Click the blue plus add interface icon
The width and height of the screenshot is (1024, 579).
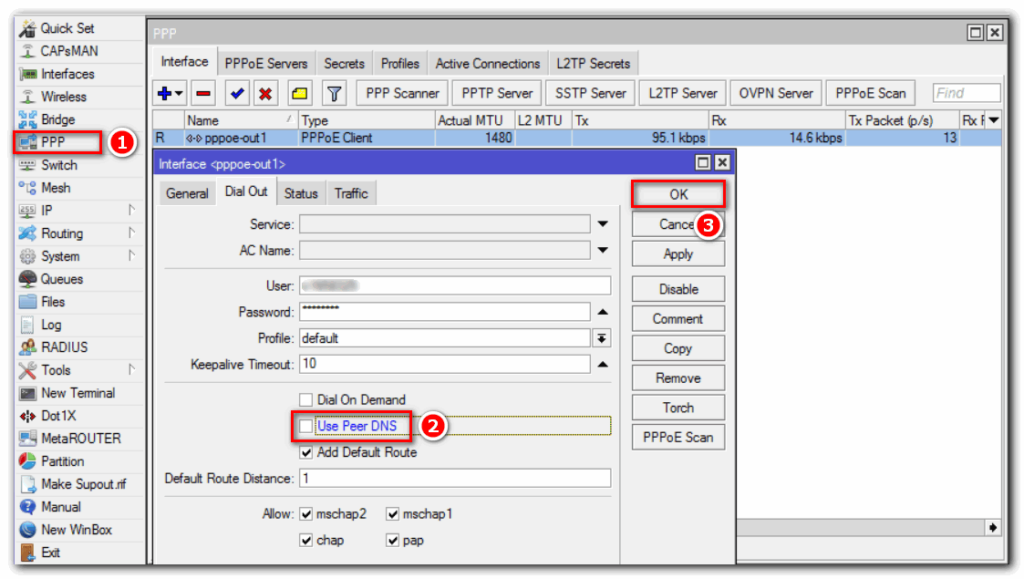[x=165, y=93]
